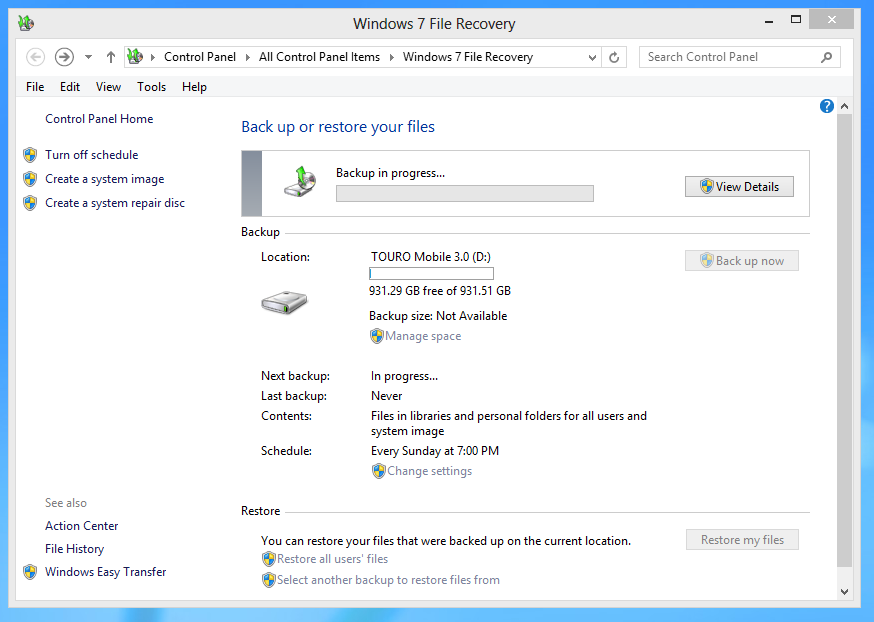
Task: Open the File menu
Action: [x=35, y=87]
